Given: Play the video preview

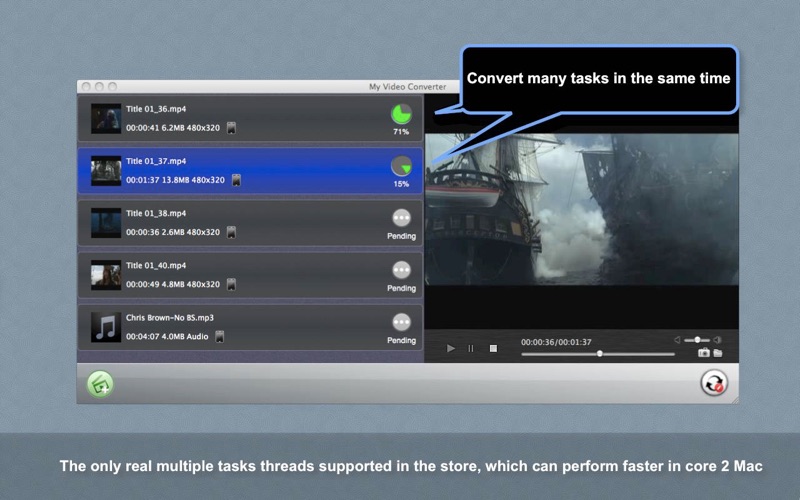Looking at the screenshot, I should pyautogui.click(x=451, y=348).
